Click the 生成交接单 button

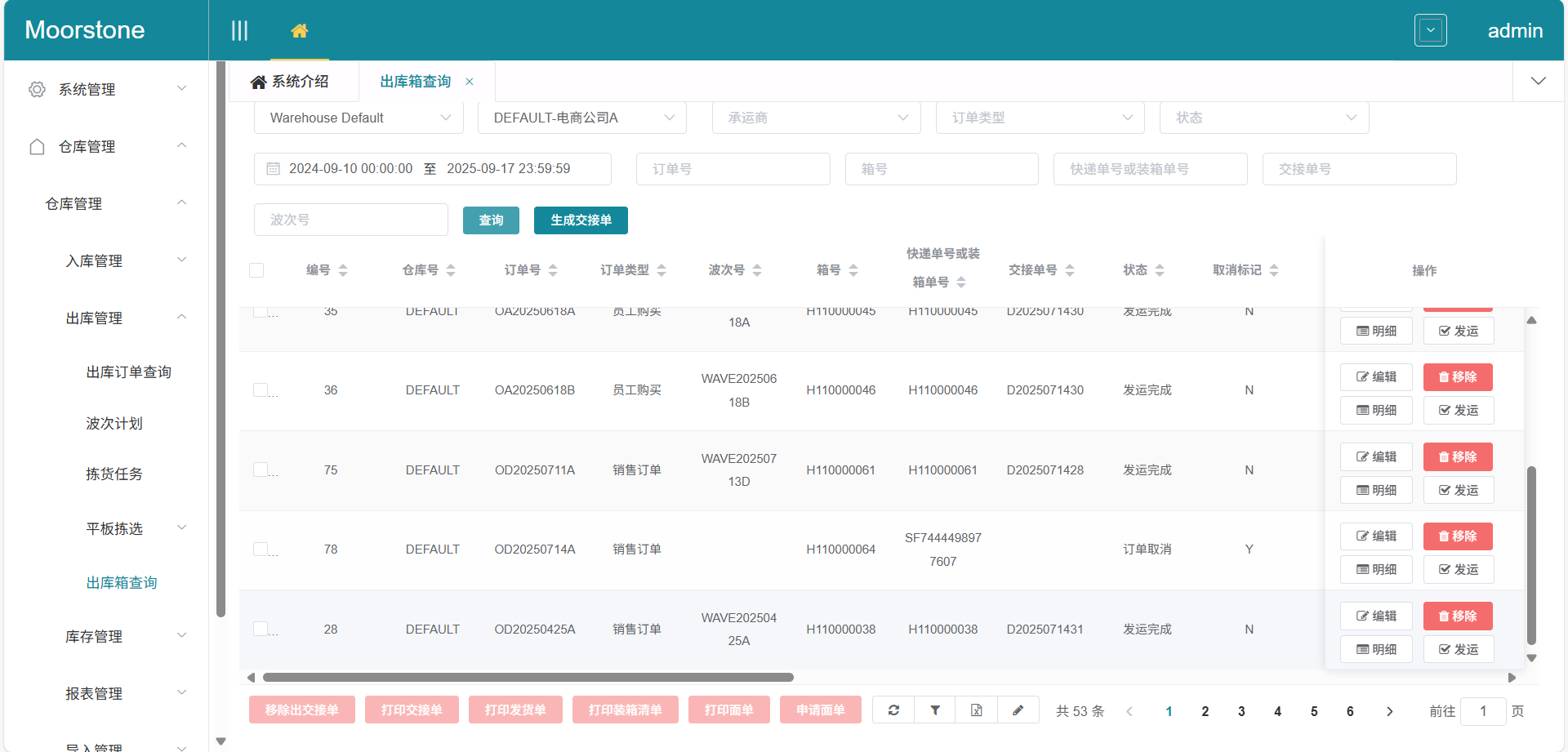click(x=580, y=220)
